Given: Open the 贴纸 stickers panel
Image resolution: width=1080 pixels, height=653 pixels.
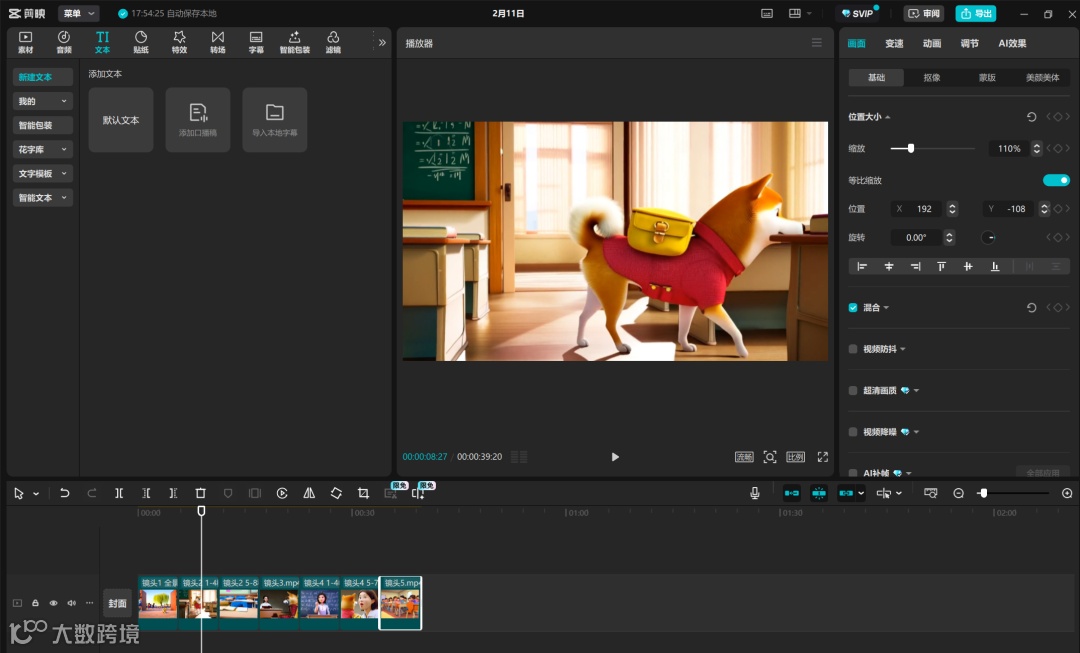Looking at the screenshot, I should (x=141, y=42).
